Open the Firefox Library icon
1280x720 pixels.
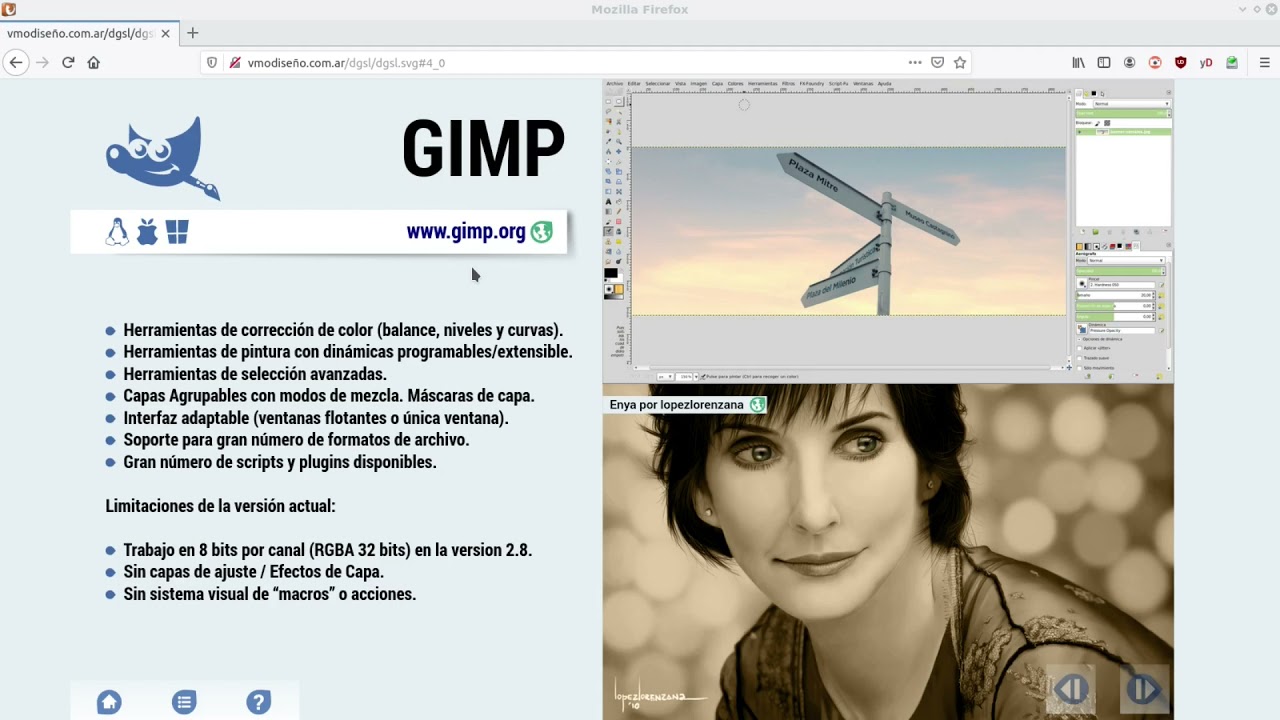pos(1078,62)
